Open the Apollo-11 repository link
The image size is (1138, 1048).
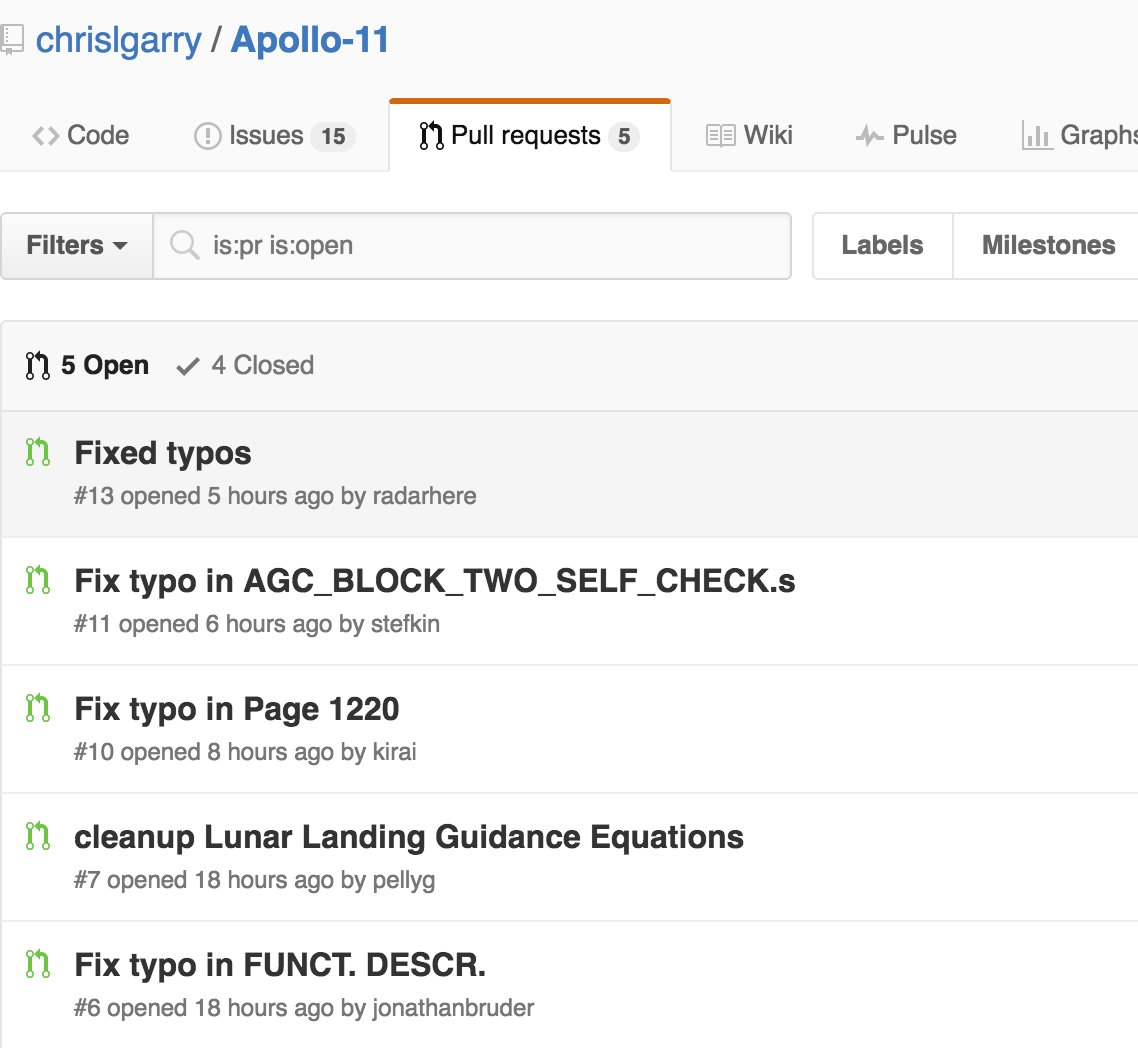[x=310, y=40]
